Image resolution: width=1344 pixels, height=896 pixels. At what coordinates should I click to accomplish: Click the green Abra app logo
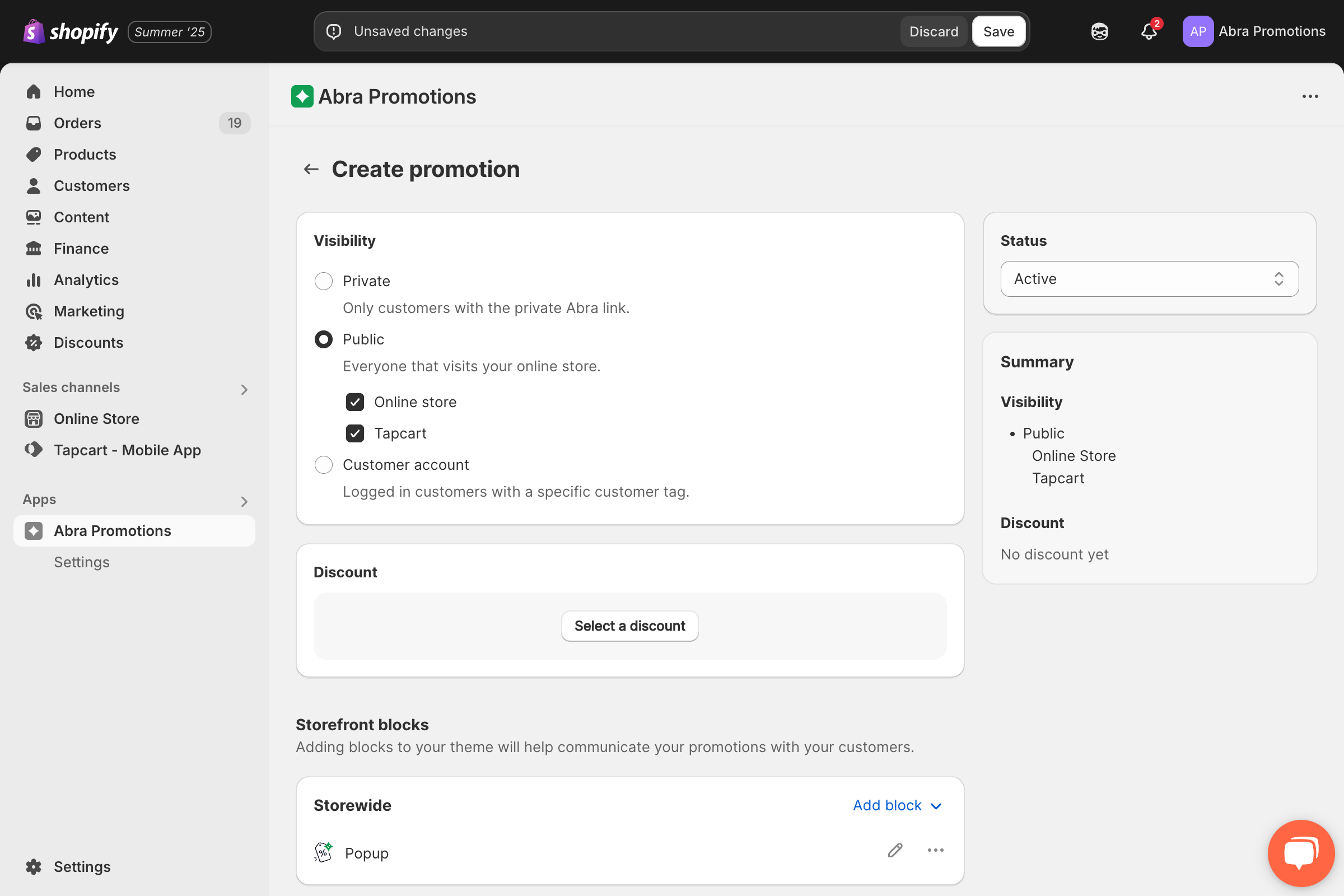coord(302,96)
